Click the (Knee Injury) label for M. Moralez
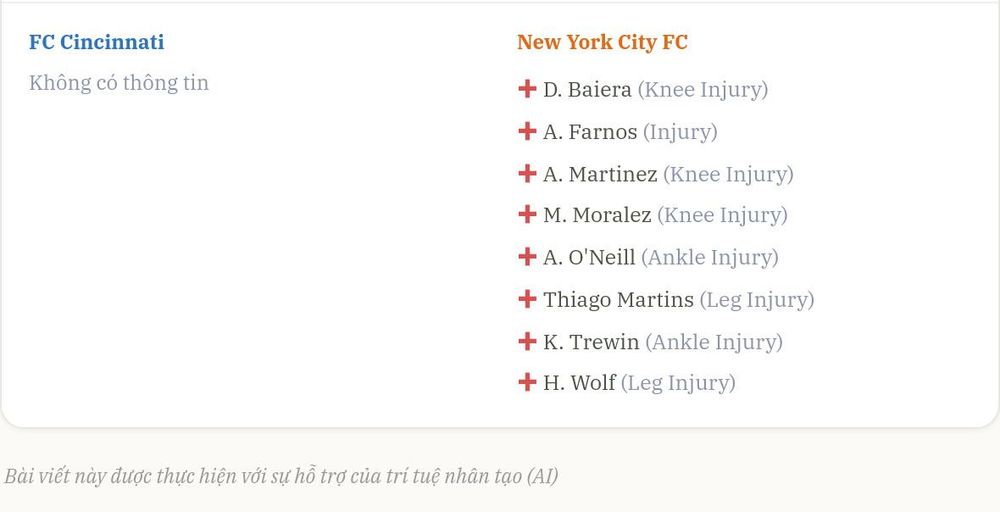The height and width of the screenshot is (512, 1000). click(x=722, y=216)
